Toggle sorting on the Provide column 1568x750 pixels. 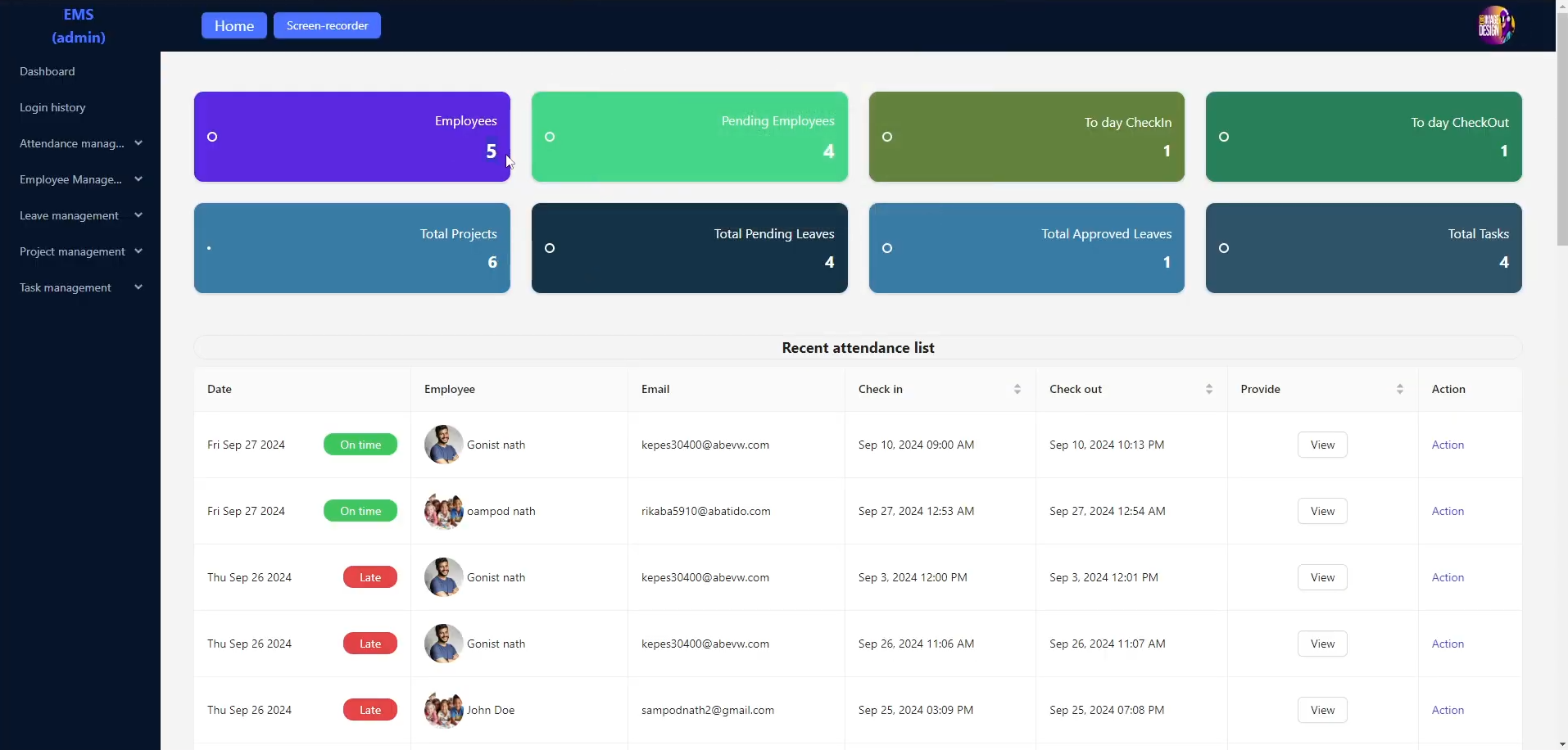click(x=1402, y=389)
